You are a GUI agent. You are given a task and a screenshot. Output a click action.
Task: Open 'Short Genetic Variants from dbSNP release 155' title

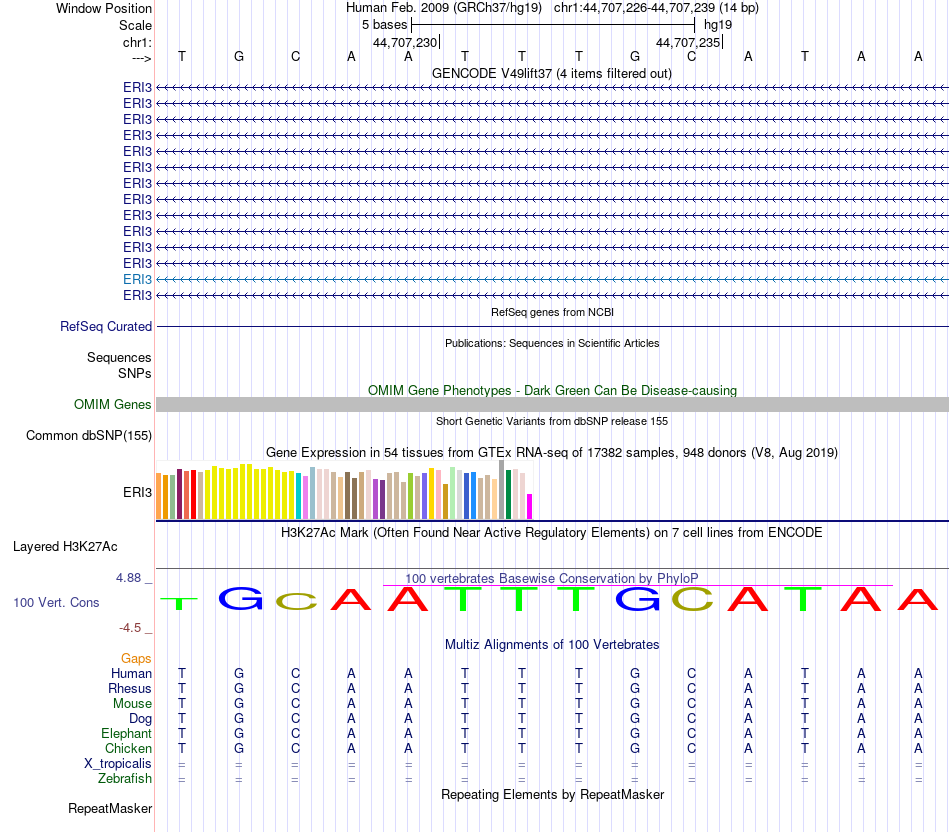552,421
